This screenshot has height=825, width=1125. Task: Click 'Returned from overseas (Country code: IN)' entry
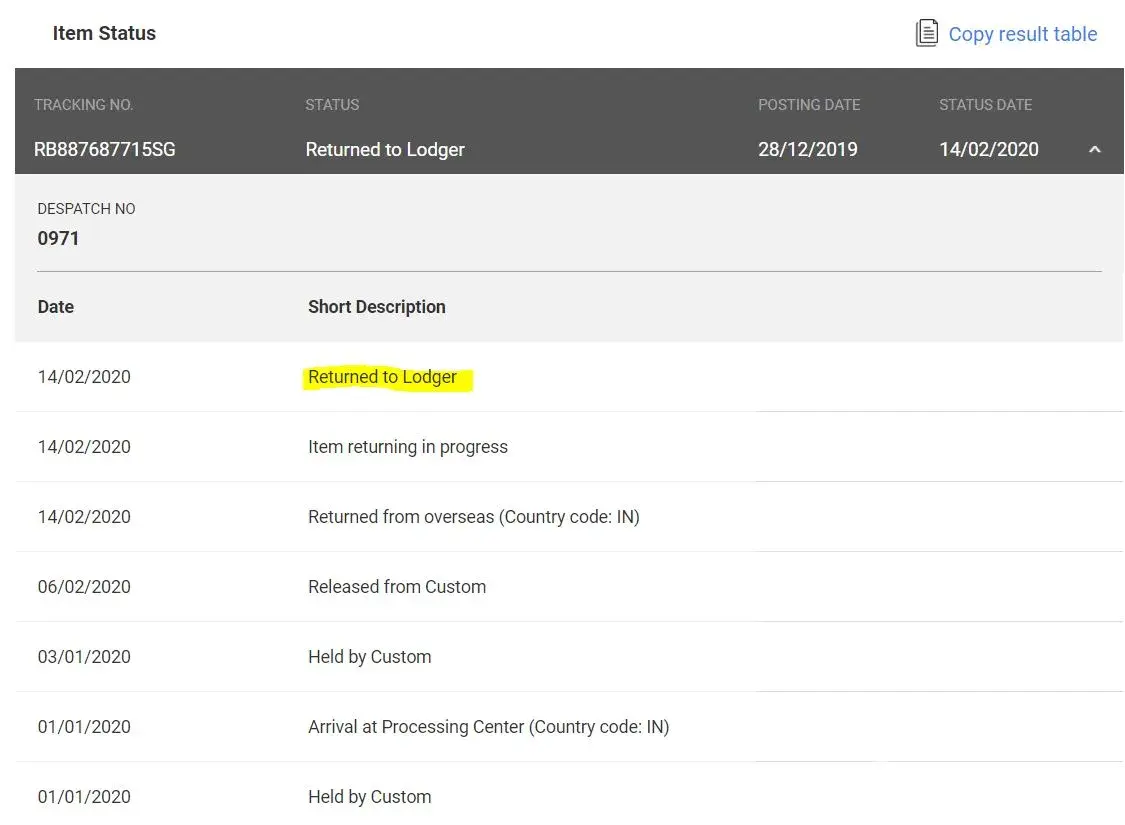(x=473, y=517)
